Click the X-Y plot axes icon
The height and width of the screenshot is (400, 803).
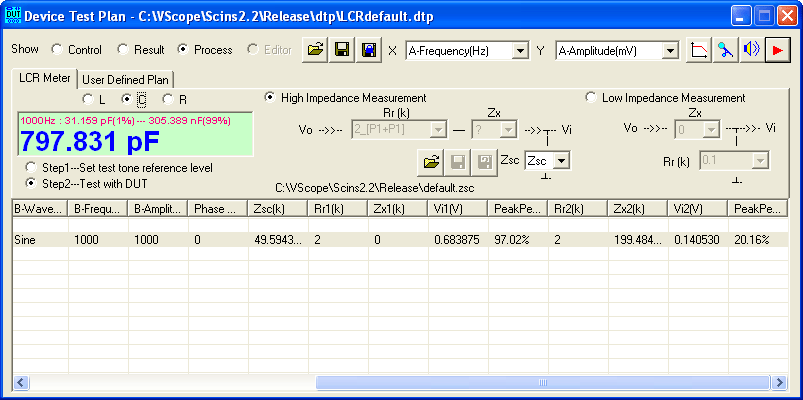[x=701, y=50]
